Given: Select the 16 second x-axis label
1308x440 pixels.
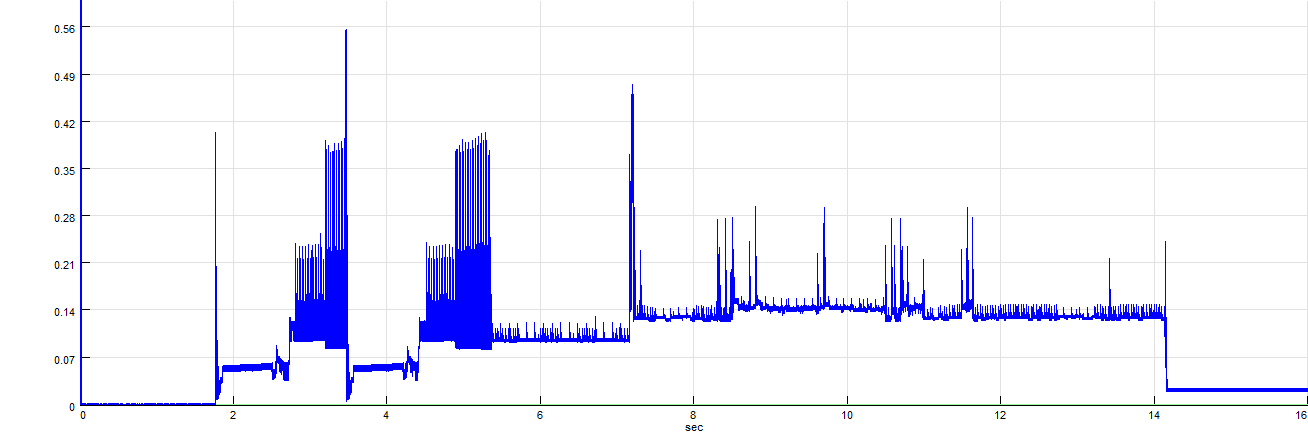Looking at the screenshot, I should point(1300,415).
